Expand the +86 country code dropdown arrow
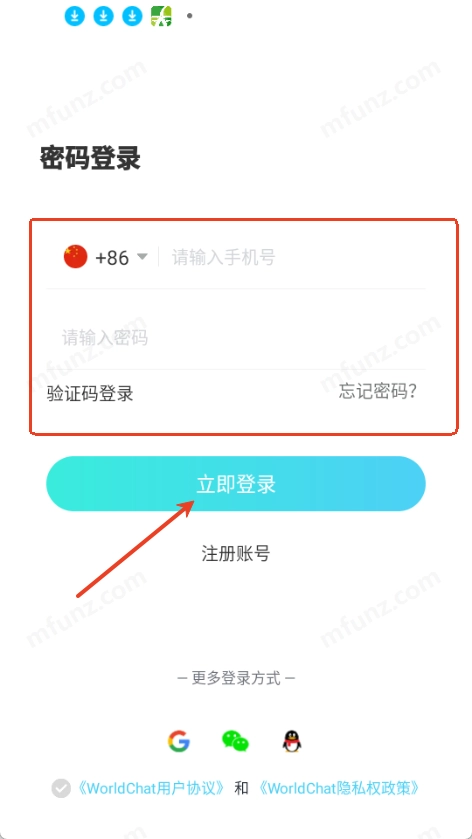The image size is (472, 839). coord(142,257)
